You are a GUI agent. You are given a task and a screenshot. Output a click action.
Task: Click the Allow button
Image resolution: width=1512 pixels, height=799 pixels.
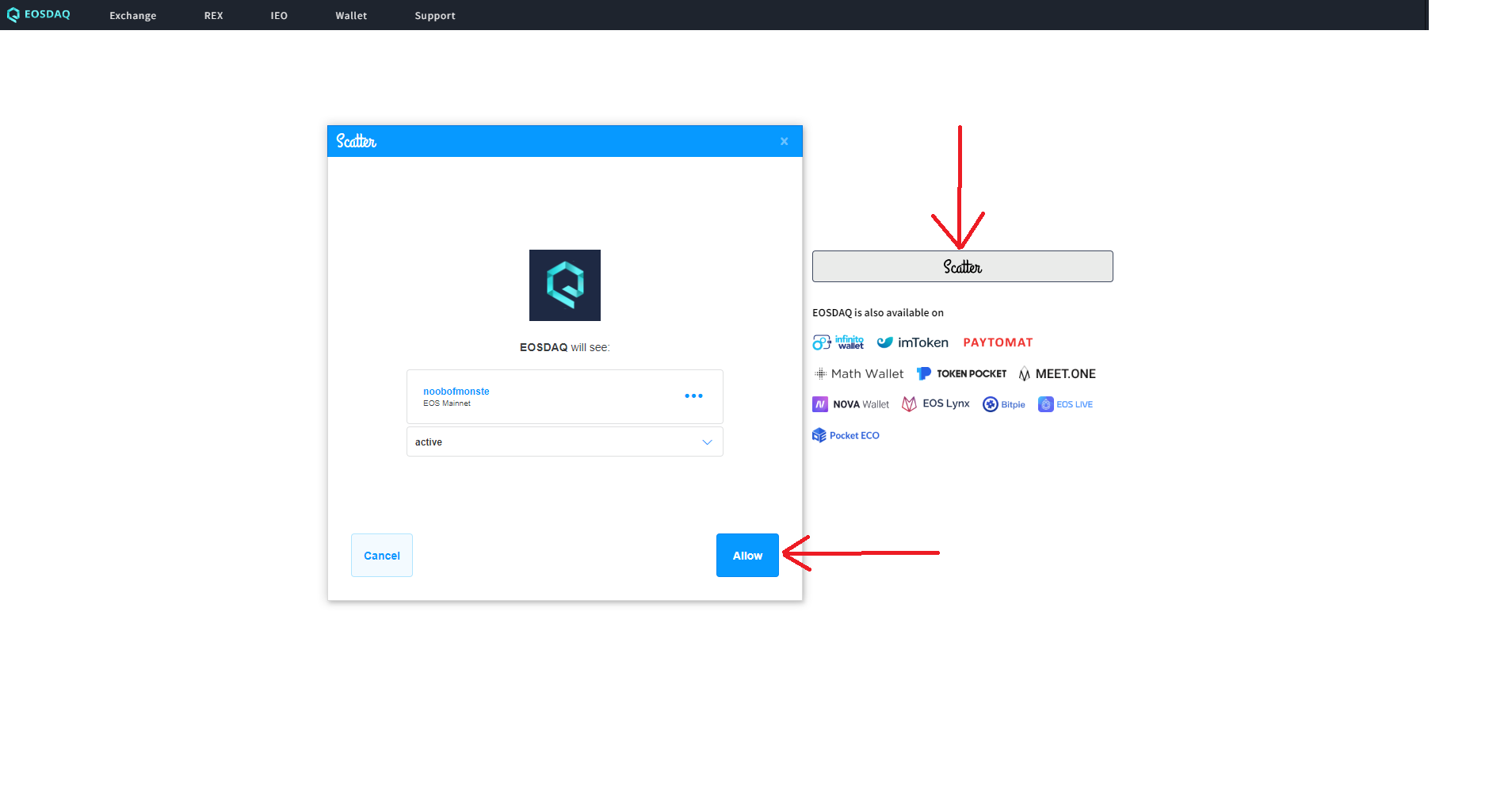point(747,556)
